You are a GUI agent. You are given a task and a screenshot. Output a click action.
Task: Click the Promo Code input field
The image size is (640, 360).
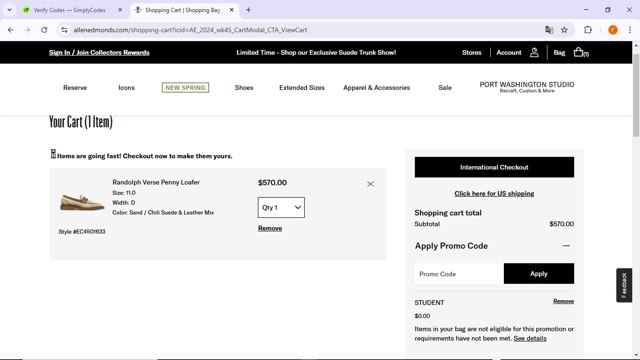(459, 273)
